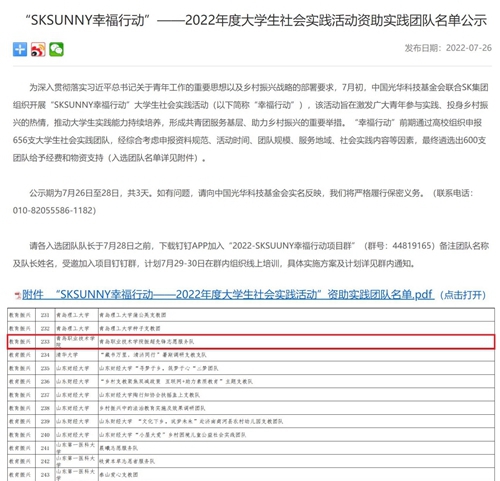The width and height of the screenshot is (500, 481).
Task: Share the article to Sina Weibo
Action: tap(38, 49)
